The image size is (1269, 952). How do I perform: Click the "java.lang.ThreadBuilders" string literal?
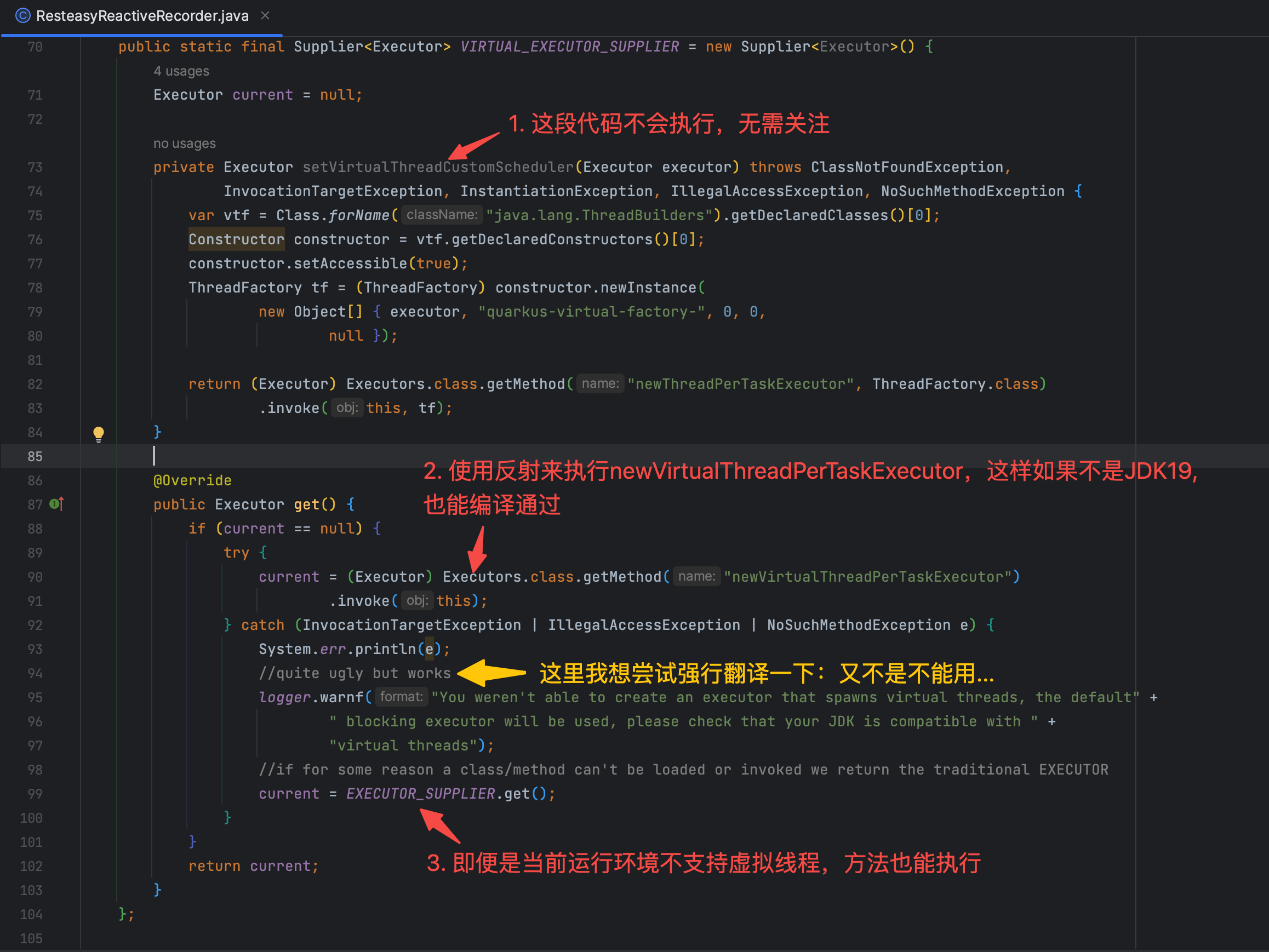tap(603, 215)
